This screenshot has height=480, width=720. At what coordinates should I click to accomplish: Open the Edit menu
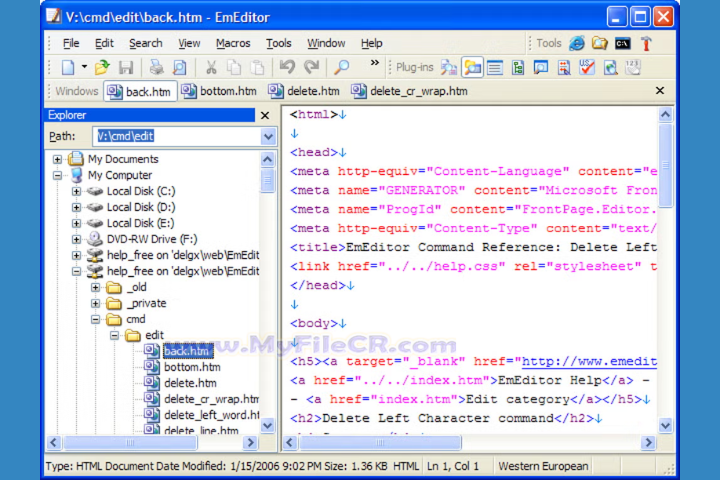pos(104,43)
